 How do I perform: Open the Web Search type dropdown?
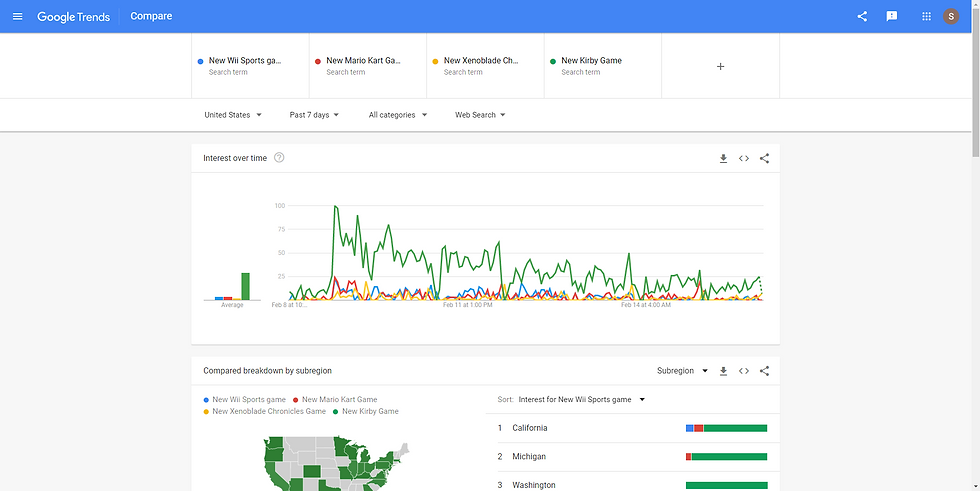click(x=480, y=115)
